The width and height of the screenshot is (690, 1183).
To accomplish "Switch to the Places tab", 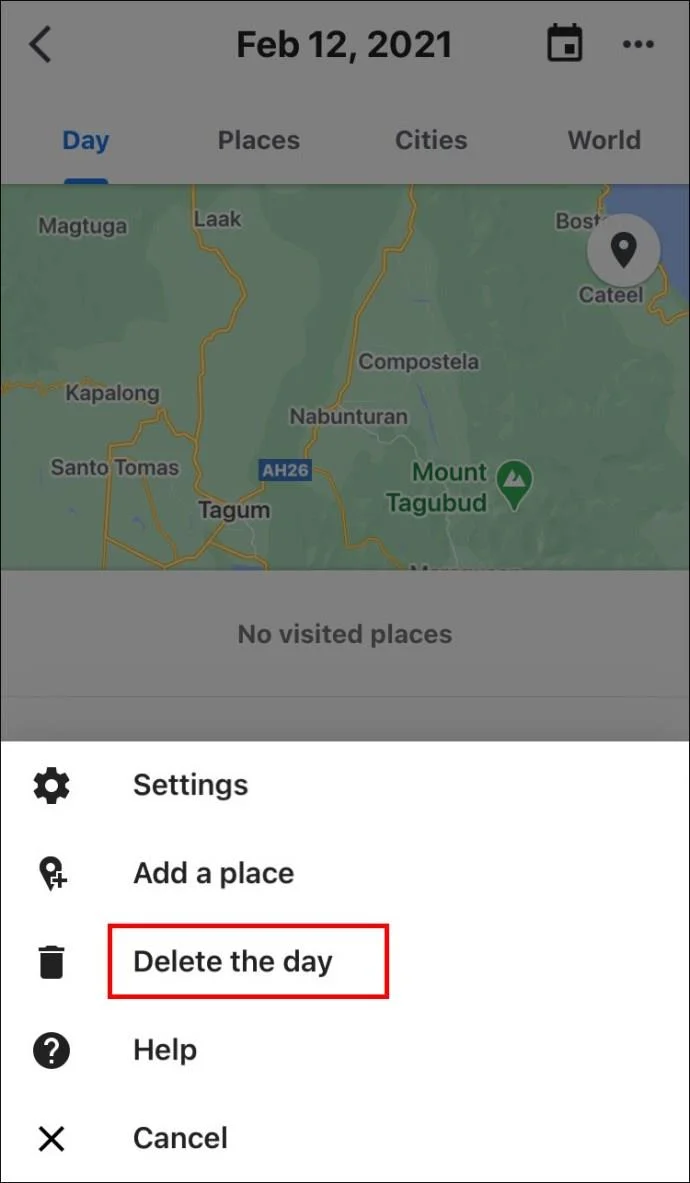I will (x=258, y=140).
